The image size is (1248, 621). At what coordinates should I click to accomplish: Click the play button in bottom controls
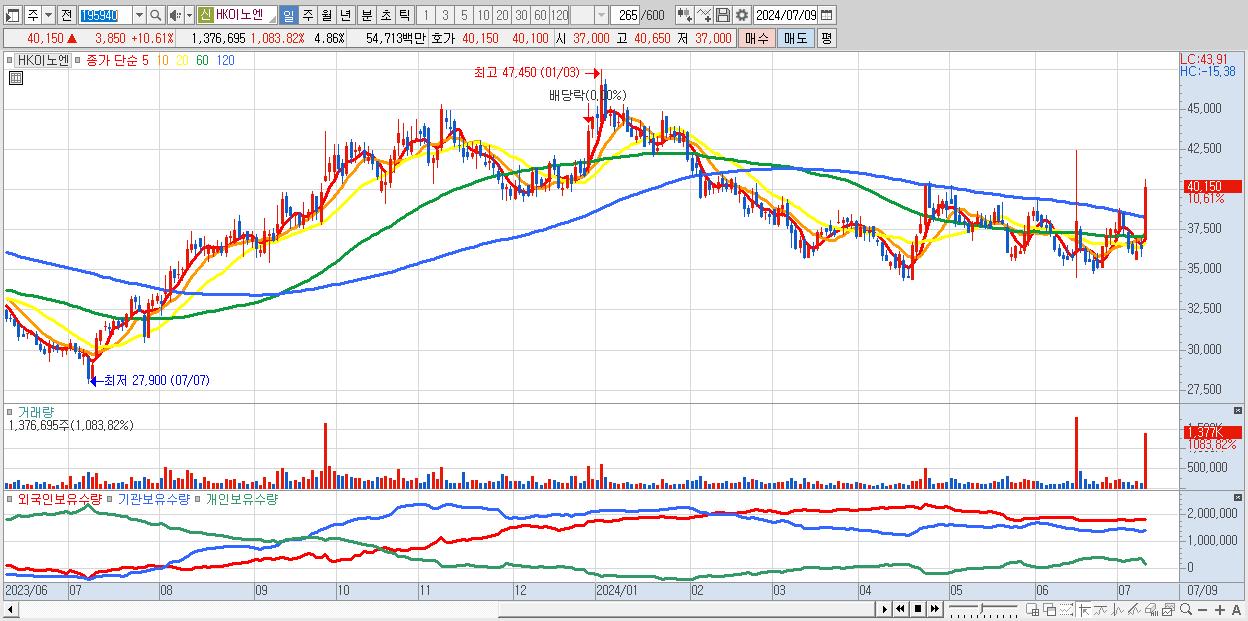coord(885,609)
